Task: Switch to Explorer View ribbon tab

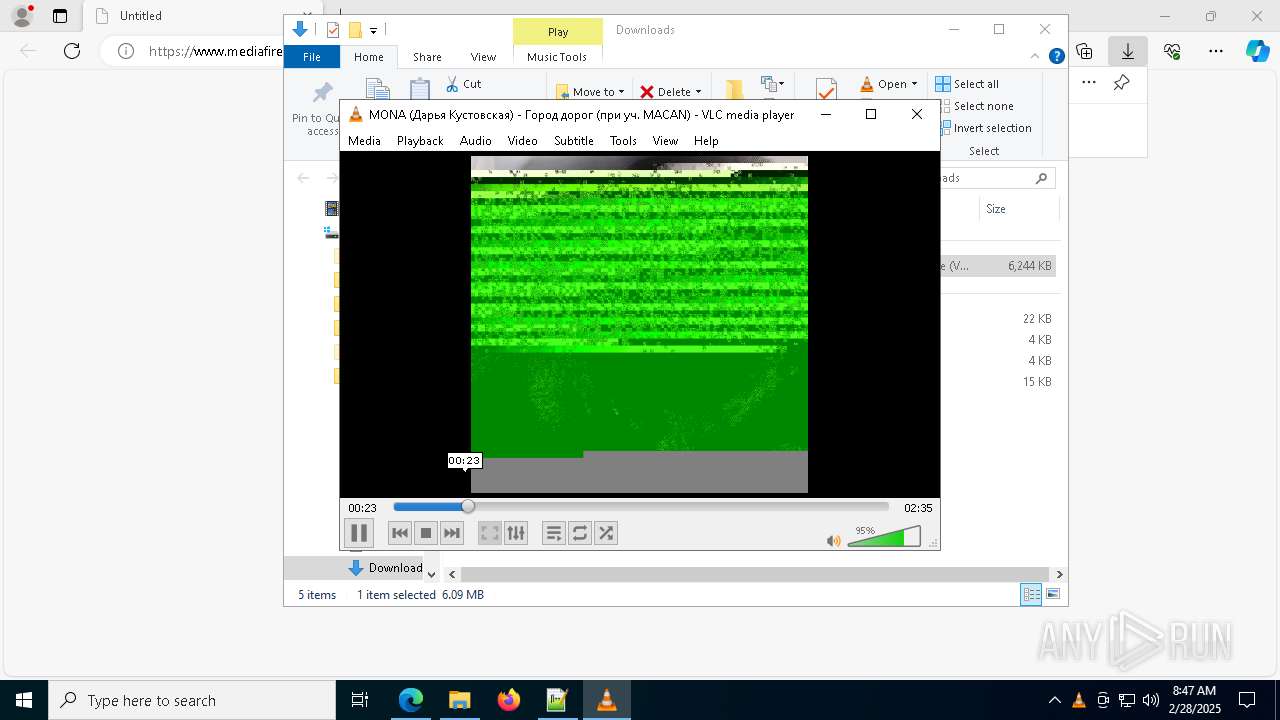Action: point(483,57)
